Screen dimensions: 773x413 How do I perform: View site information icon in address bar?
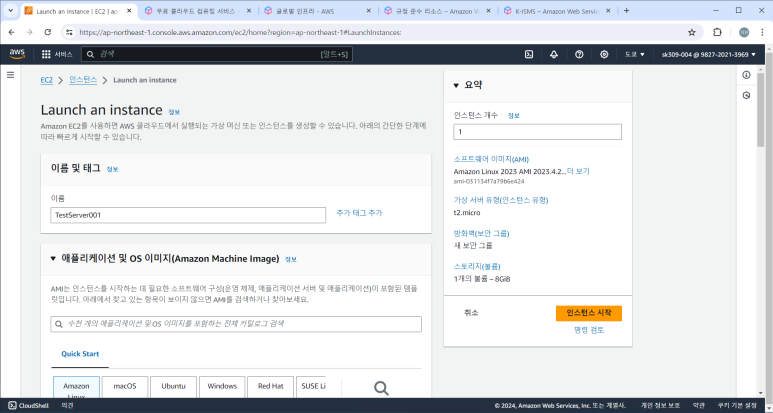point(69,32)
